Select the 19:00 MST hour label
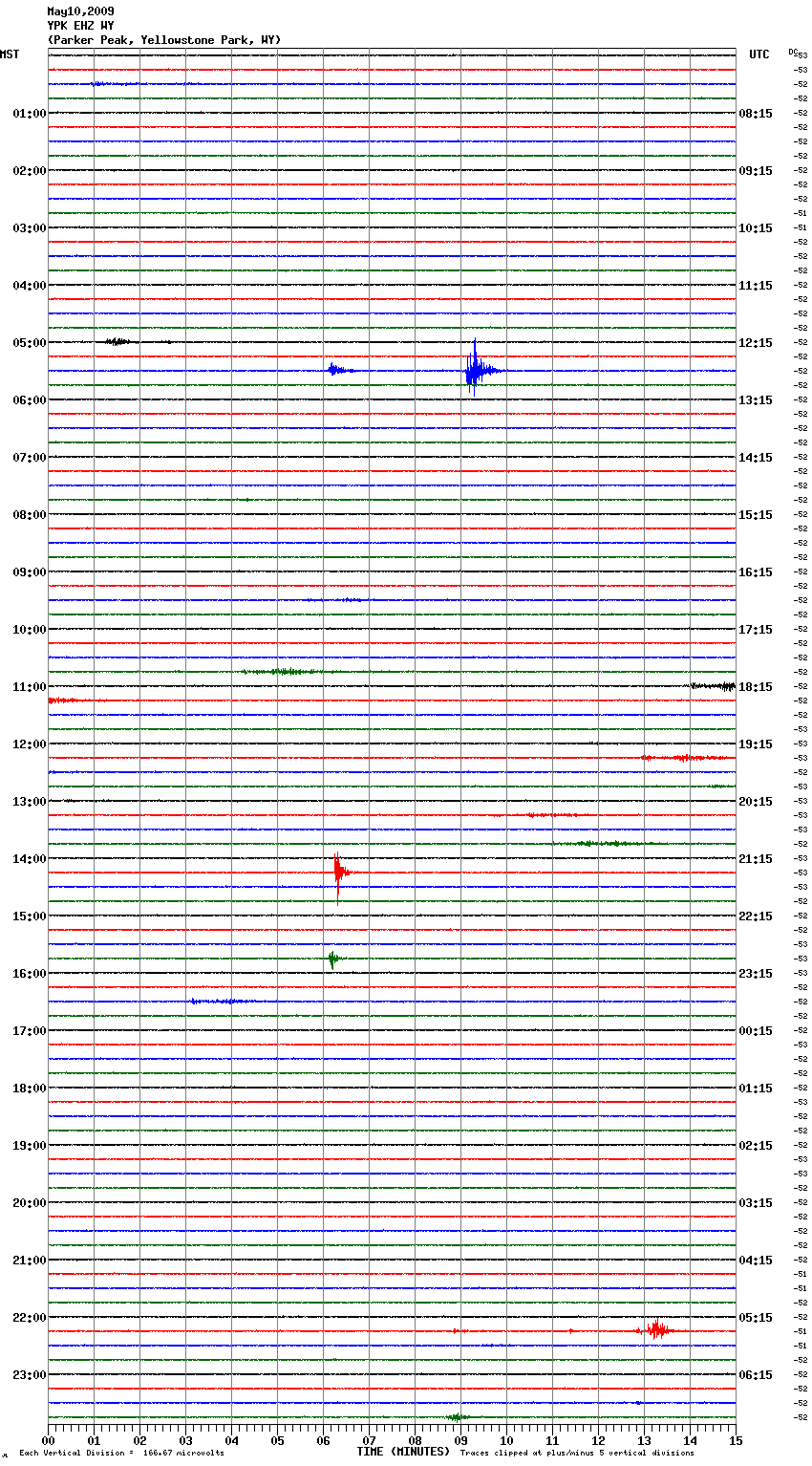Viewport: 812px width, 1466px height. (x=30, y=1146)
